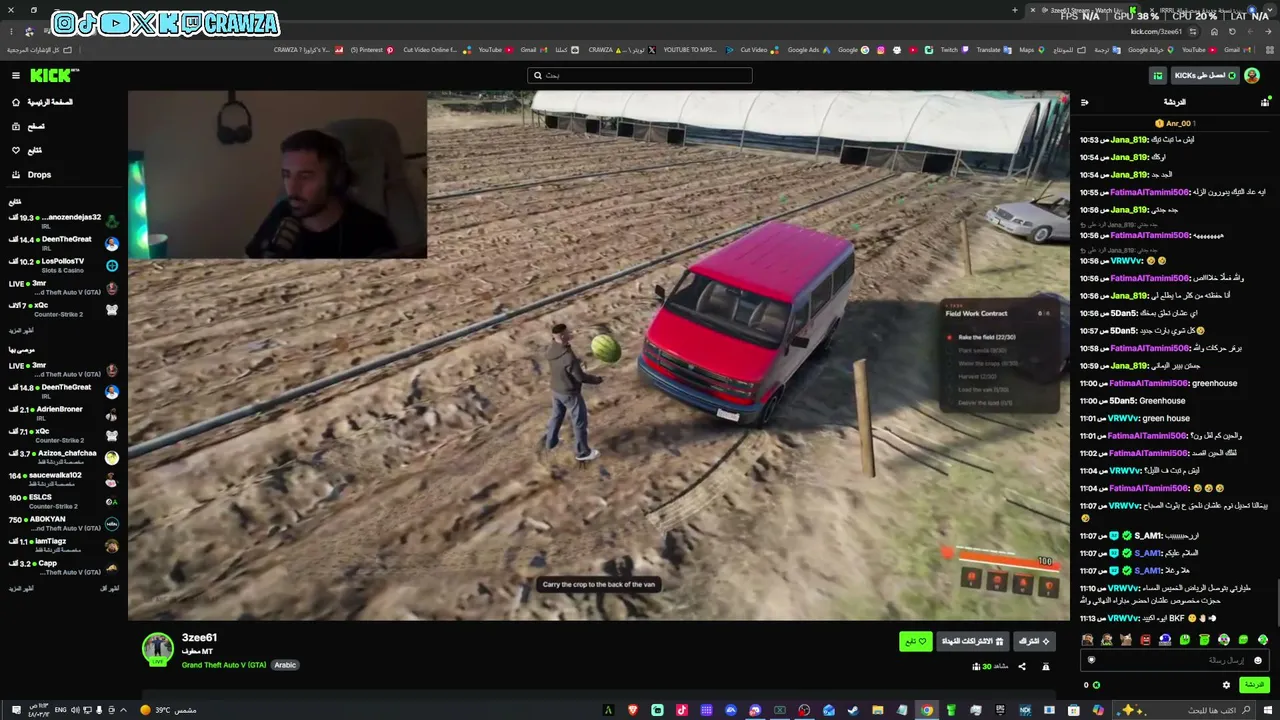The height and width of the screenshot is (720, 1280).
Task: Click the report stream icon
Action: [1046, 666]
